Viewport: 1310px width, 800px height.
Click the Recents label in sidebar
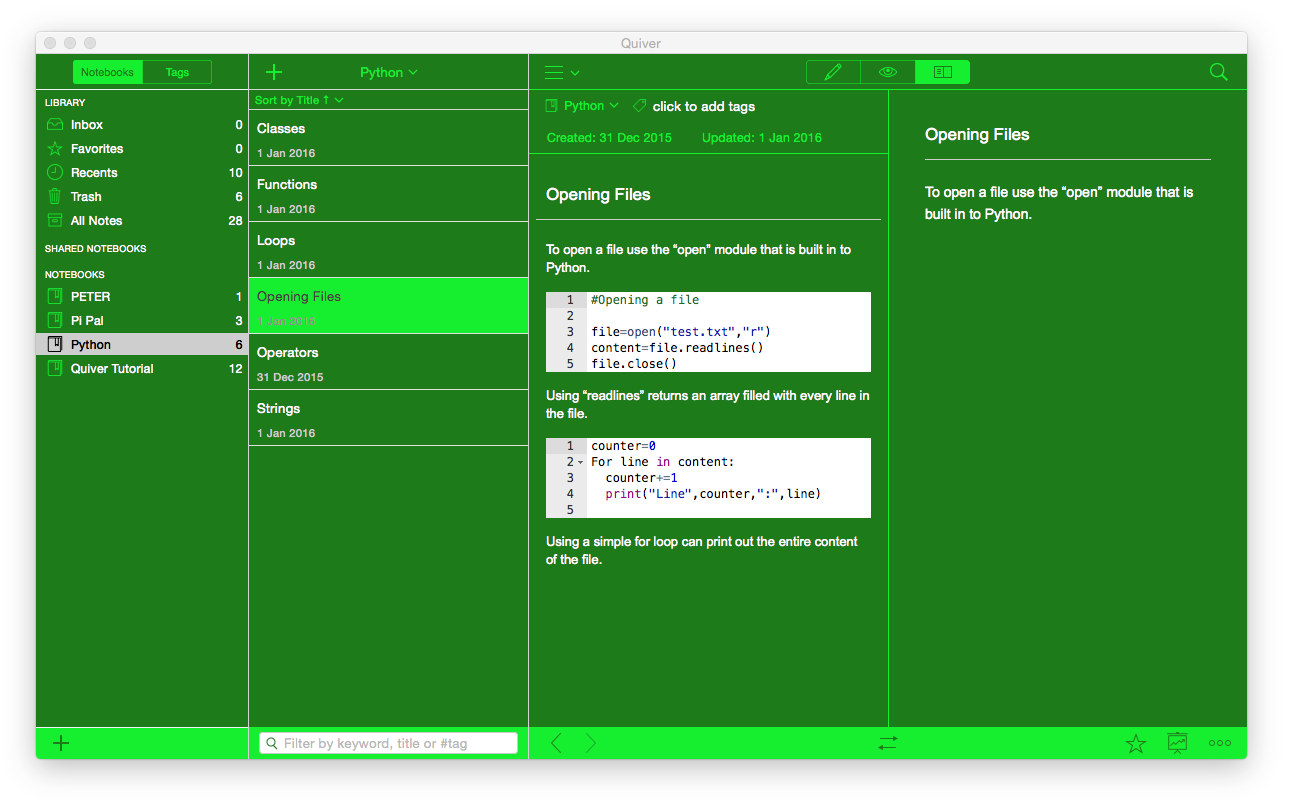click(x=94, y=173)
